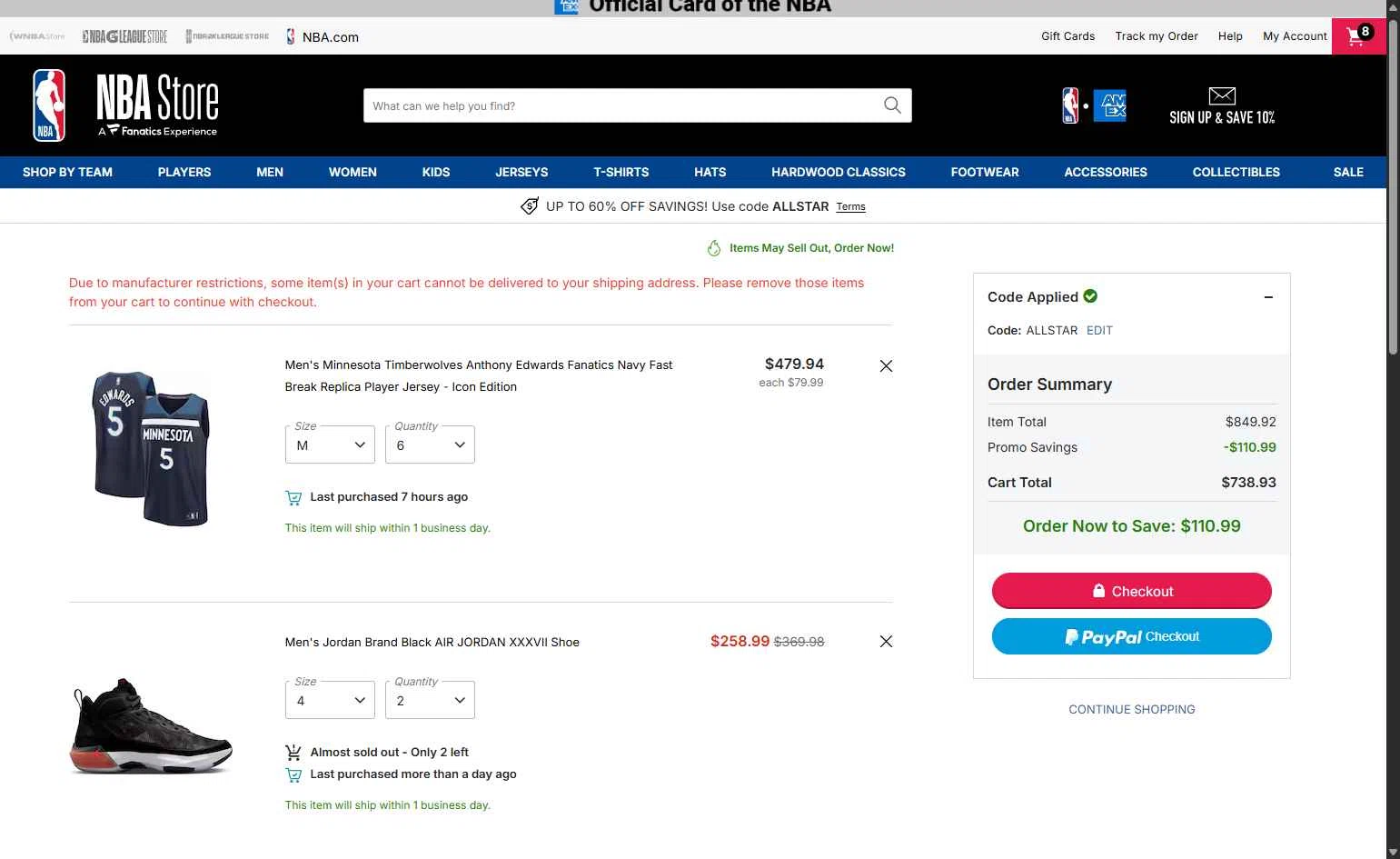Viewport: 1400px width, 859px height.
Task: Open the Hats menu
Action: [710, 172]
